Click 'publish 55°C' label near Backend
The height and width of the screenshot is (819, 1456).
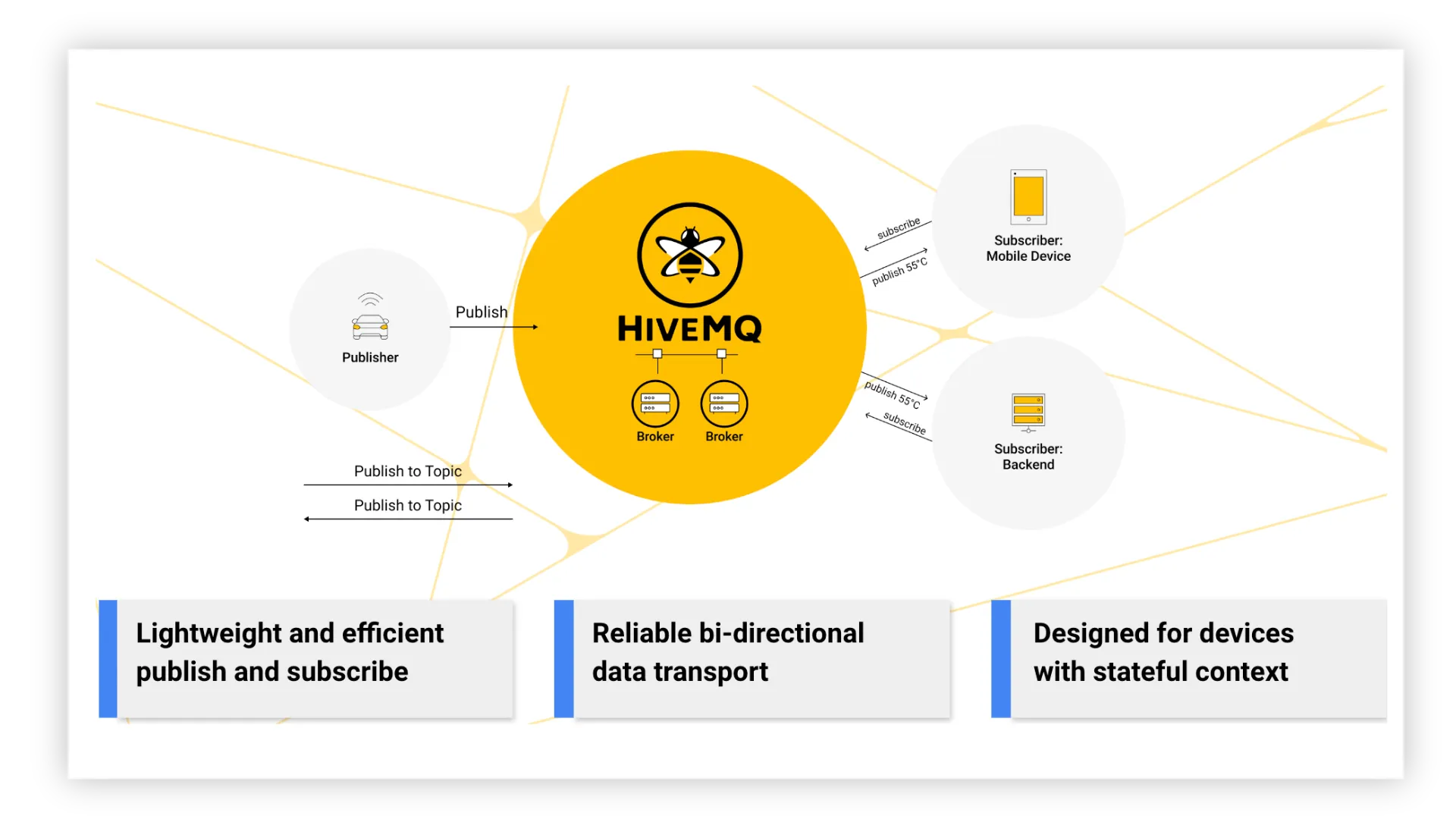(x=893, y=394)
